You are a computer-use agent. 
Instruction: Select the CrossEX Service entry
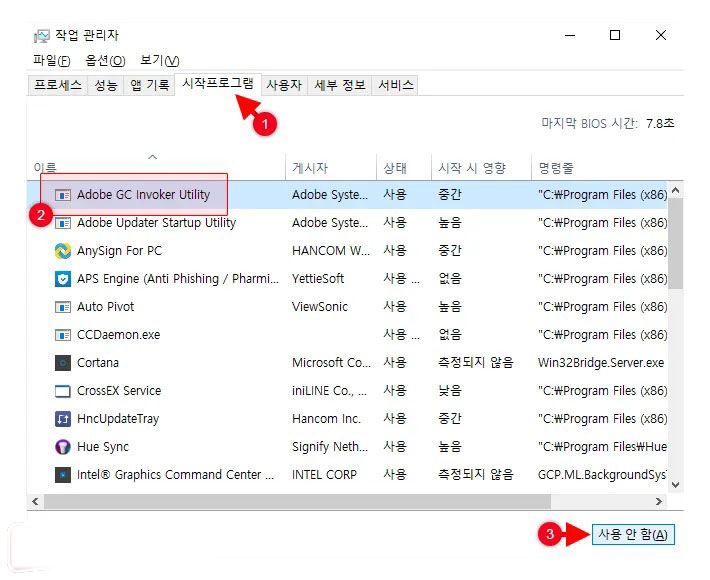click(119, 391)
